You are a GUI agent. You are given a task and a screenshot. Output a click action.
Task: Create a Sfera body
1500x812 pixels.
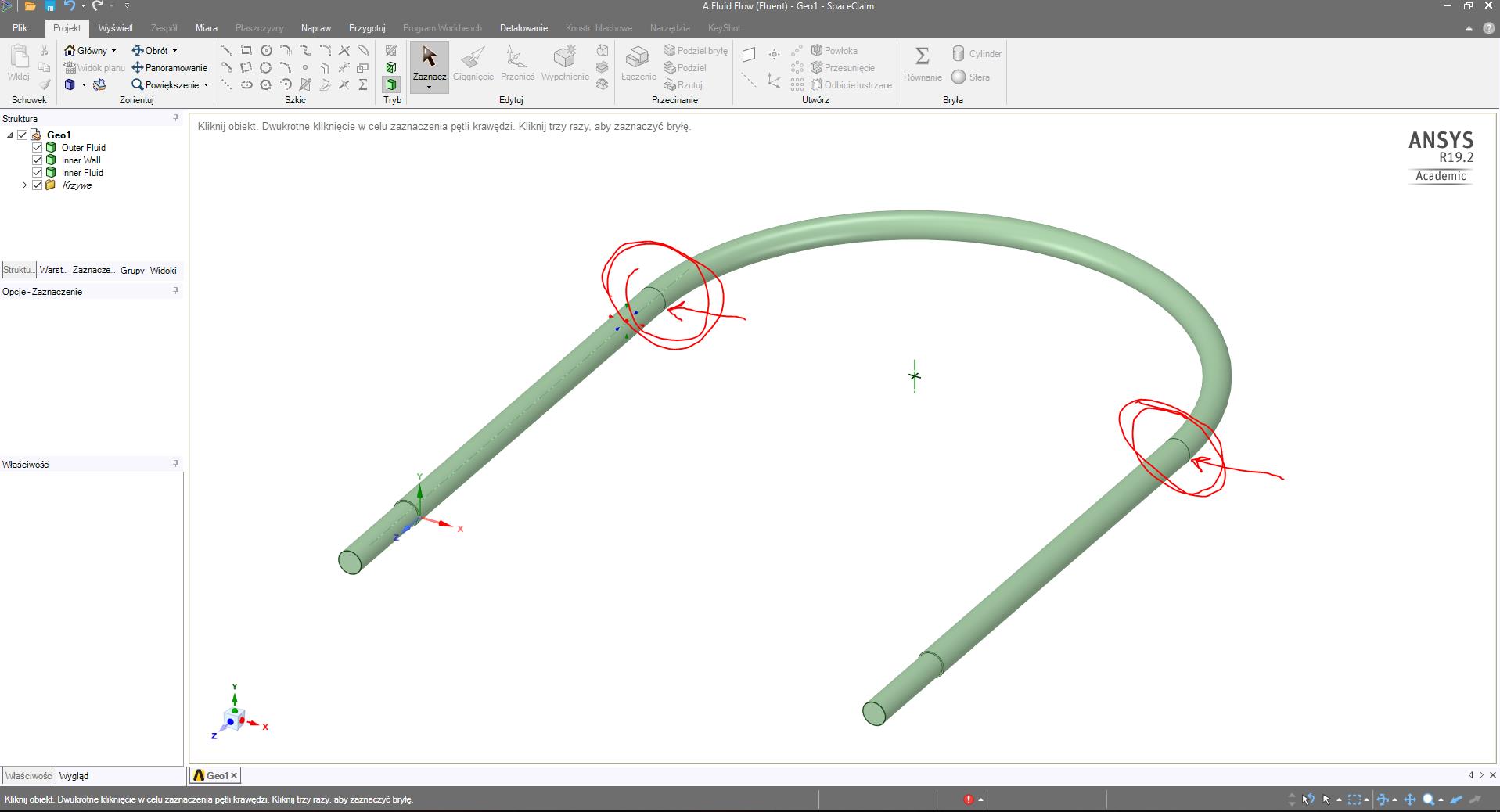(x=973, y=77)
